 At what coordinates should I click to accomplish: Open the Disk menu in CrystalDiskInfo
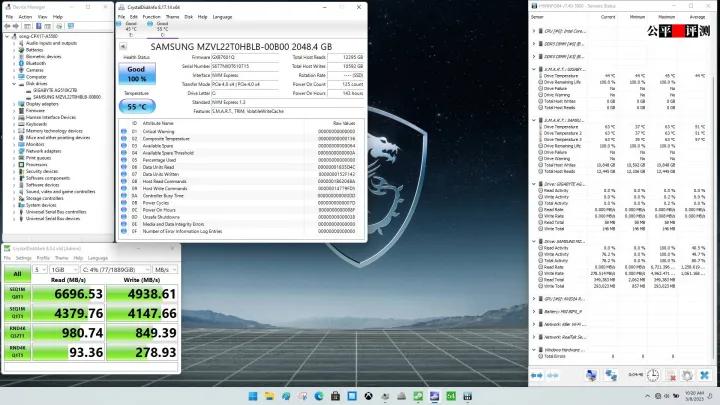point(189,17)
